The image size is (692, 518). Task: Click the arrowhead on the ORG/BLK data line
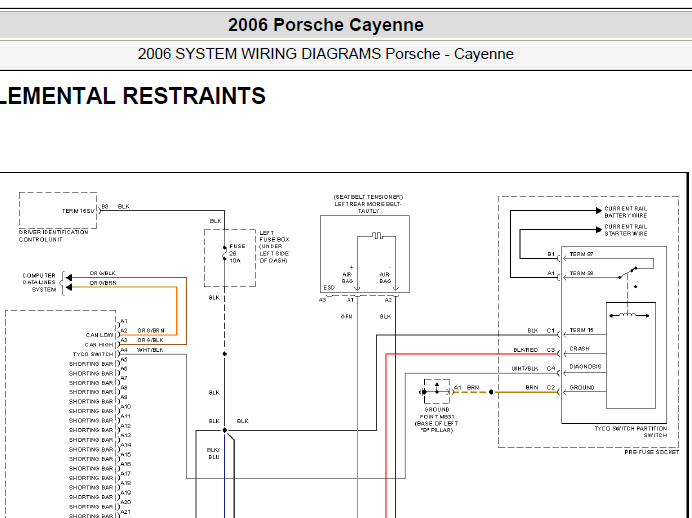tap(69, 278)
